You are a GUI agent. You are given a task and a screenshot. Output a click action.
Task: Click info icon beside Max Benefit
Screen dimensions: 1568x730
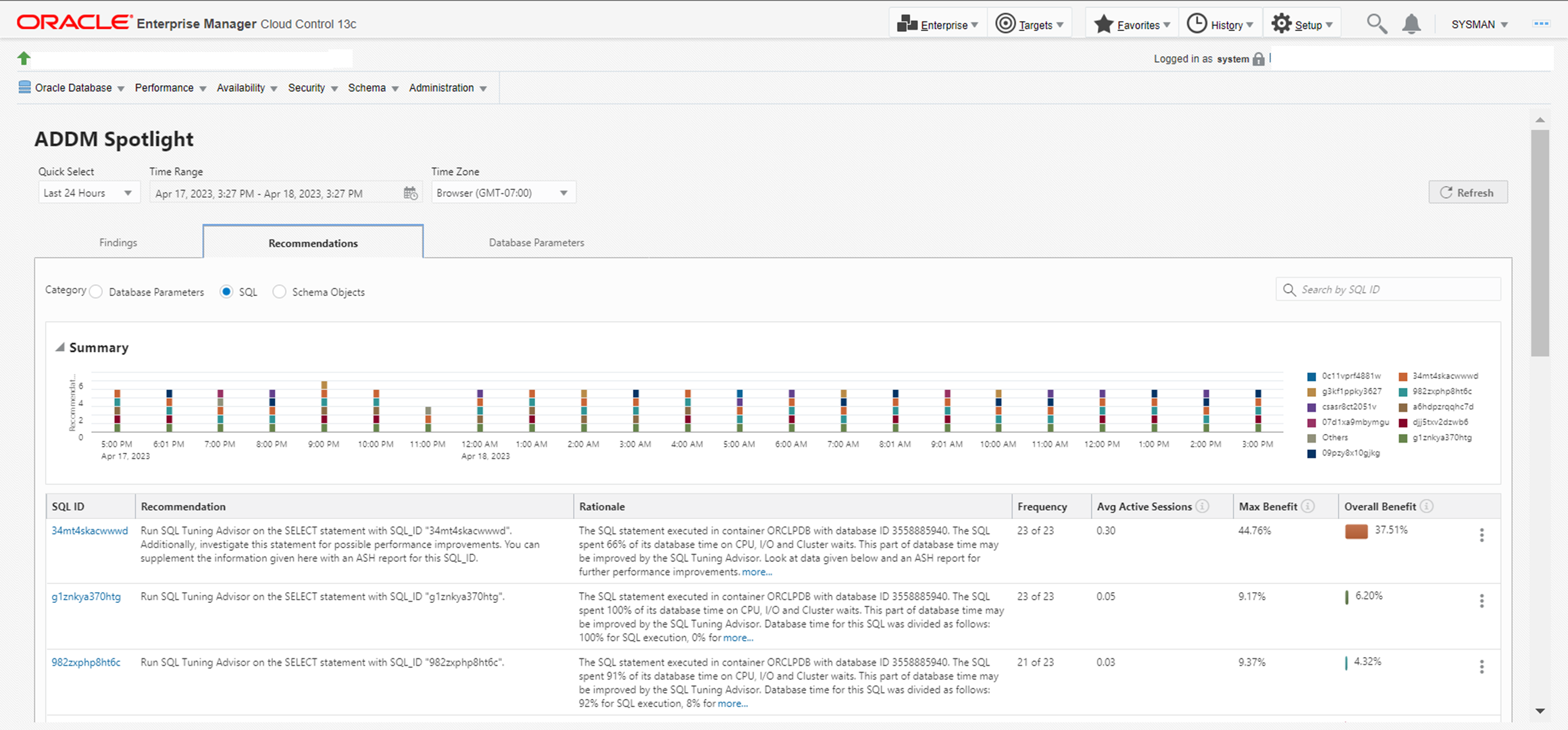[x=1309, y=506]
